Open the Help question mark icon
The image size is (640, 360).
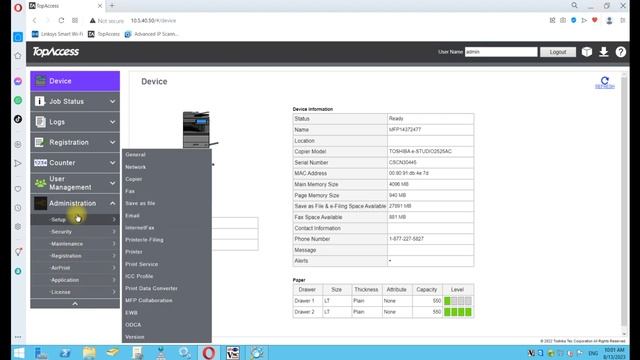pyautogui.click(x=620, y=52)
